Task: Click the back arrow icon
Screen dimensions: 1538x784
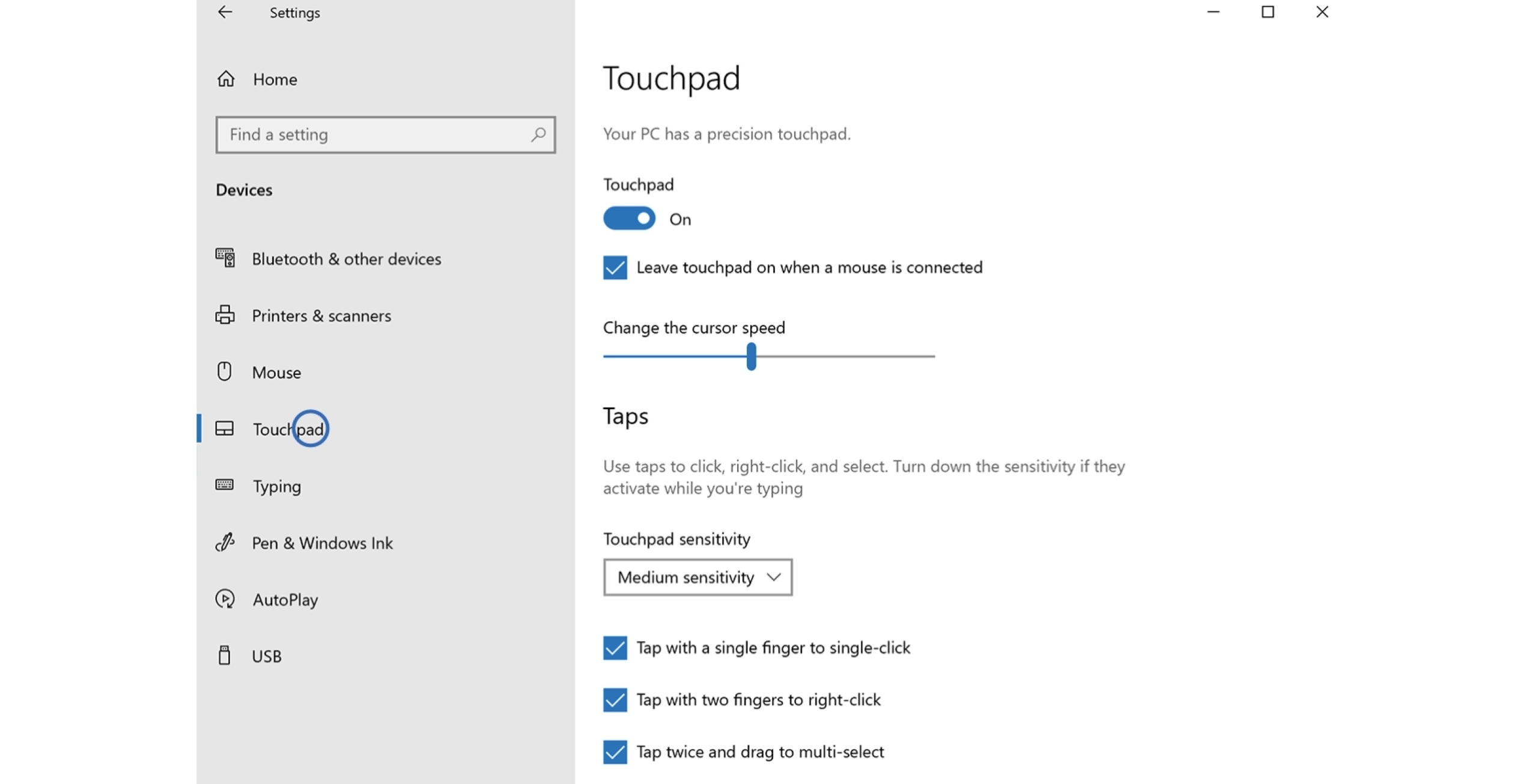Action: coord(225,12)
